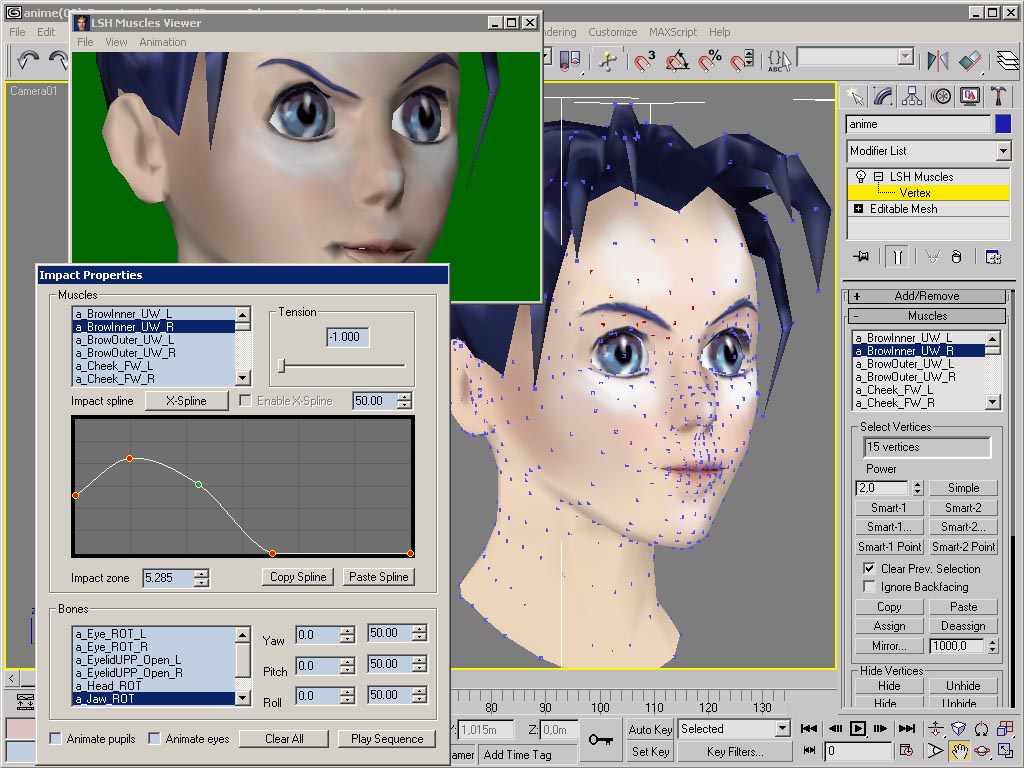Open View menu in LSH Muscles Viewer

(x=116, y=42)
